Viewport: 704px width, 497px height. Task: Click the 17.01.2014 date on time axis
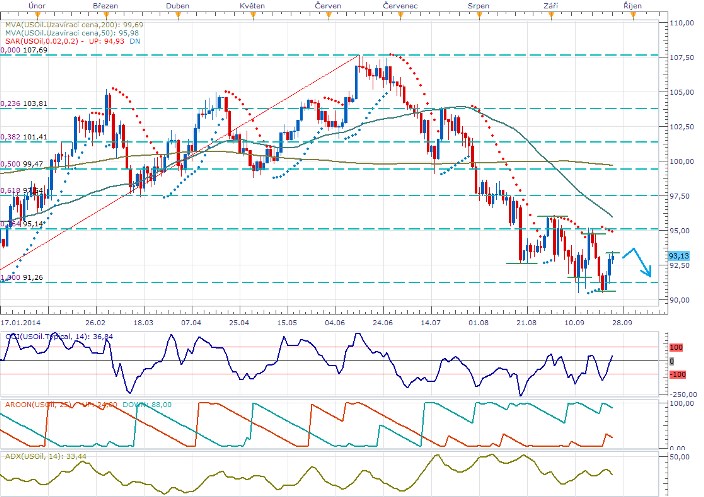coord(21,324)
